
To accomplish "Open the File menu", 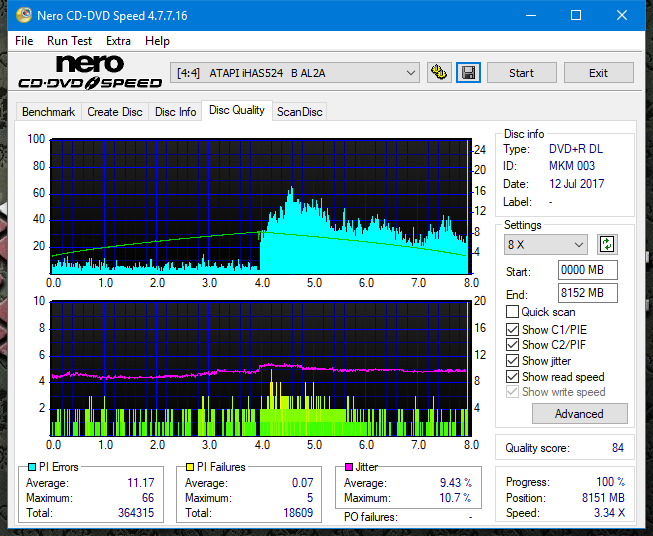I will [24, 41].
